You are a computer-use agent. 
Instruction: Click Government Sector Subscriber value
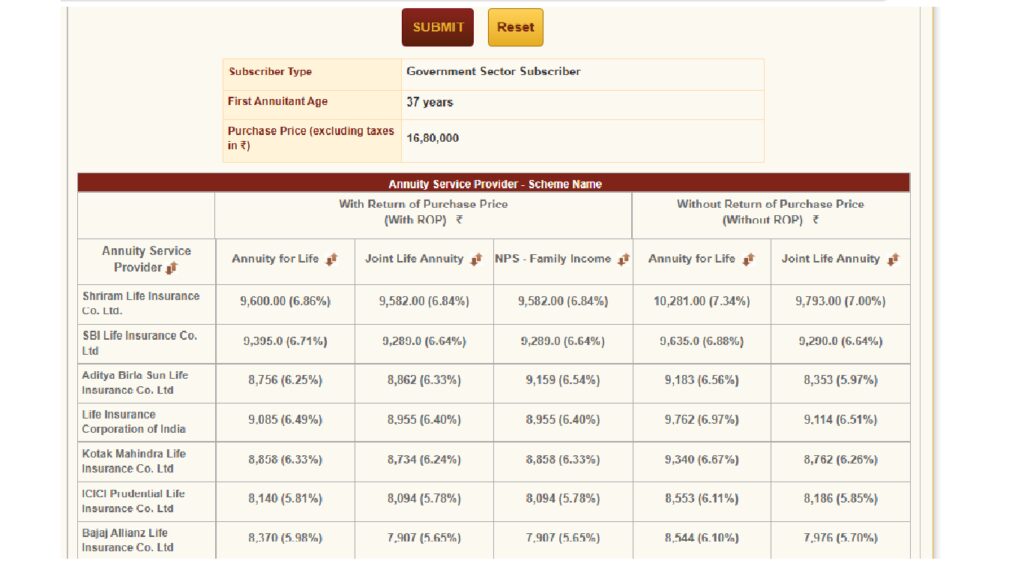pos(493,72)
